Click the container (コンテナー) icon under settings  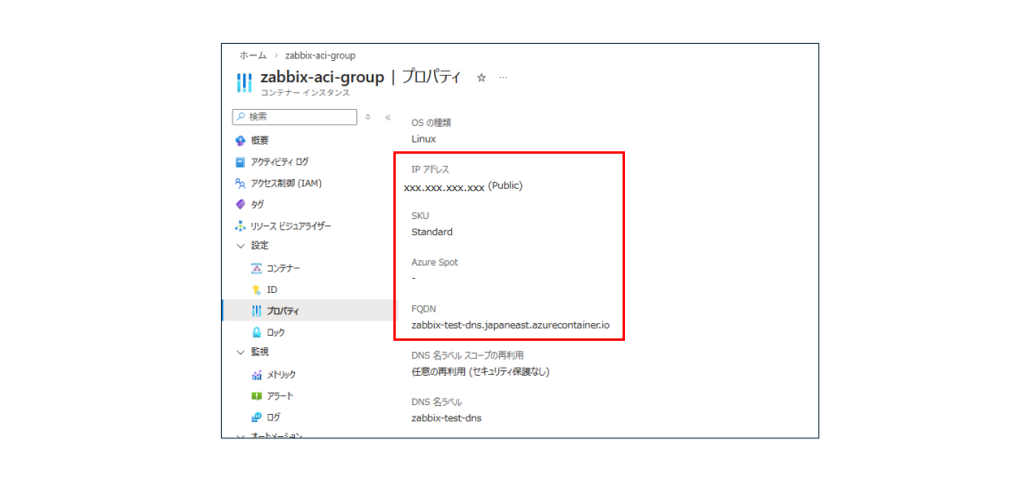(x=257, y=268)
